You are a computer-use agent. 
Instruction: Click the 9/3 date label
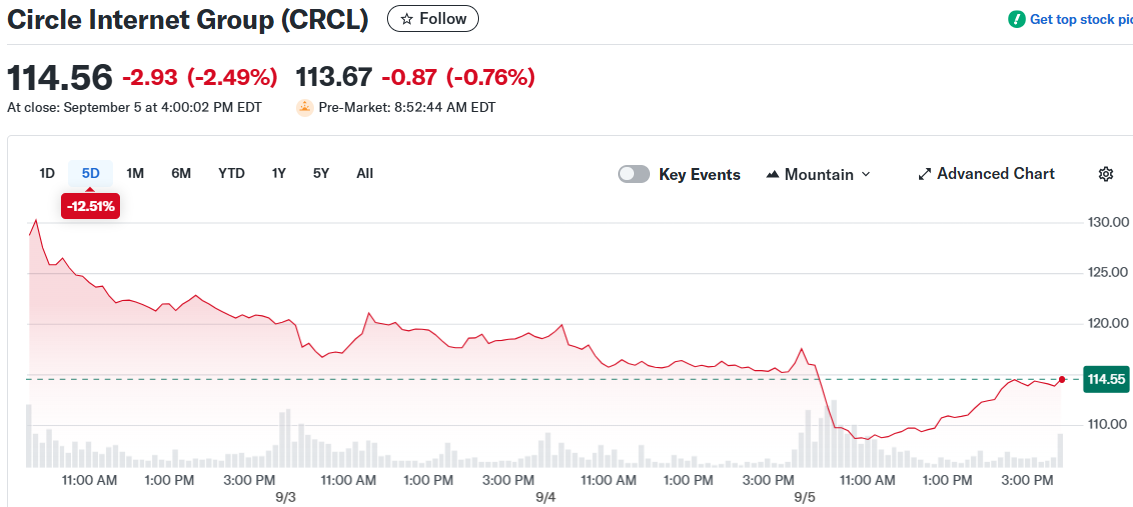[x=286, y=497]
